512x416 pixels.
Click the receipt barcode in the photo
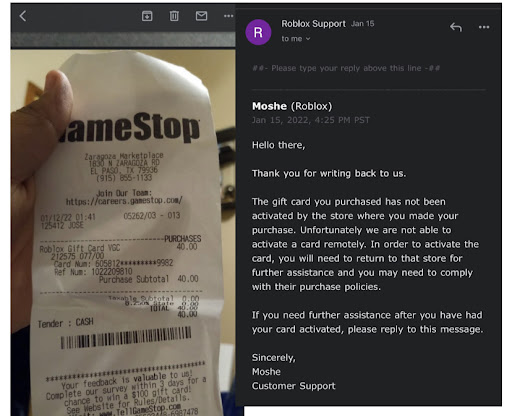[126, 337]
